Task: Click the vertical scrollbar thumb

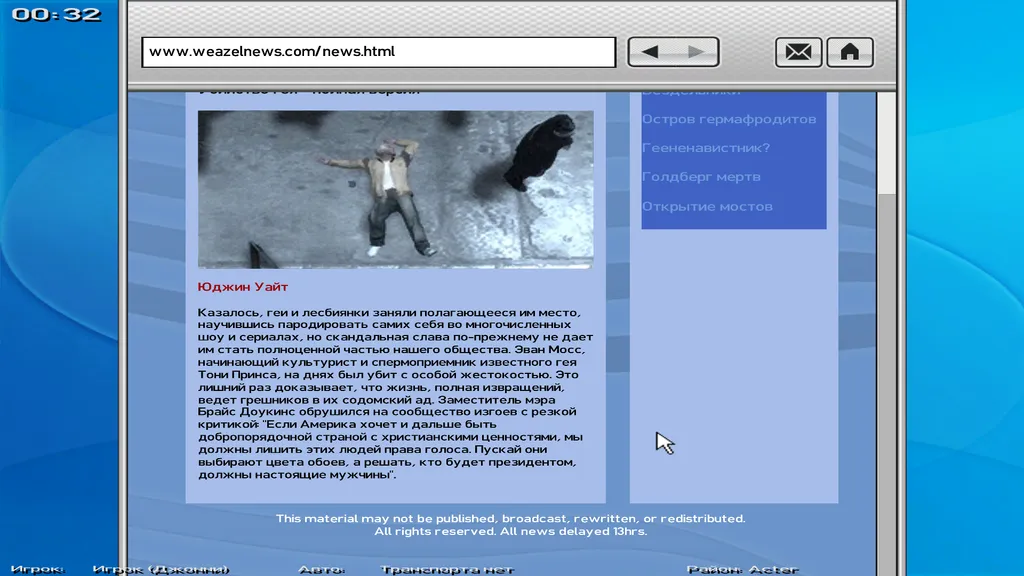Action: (887, 140)
